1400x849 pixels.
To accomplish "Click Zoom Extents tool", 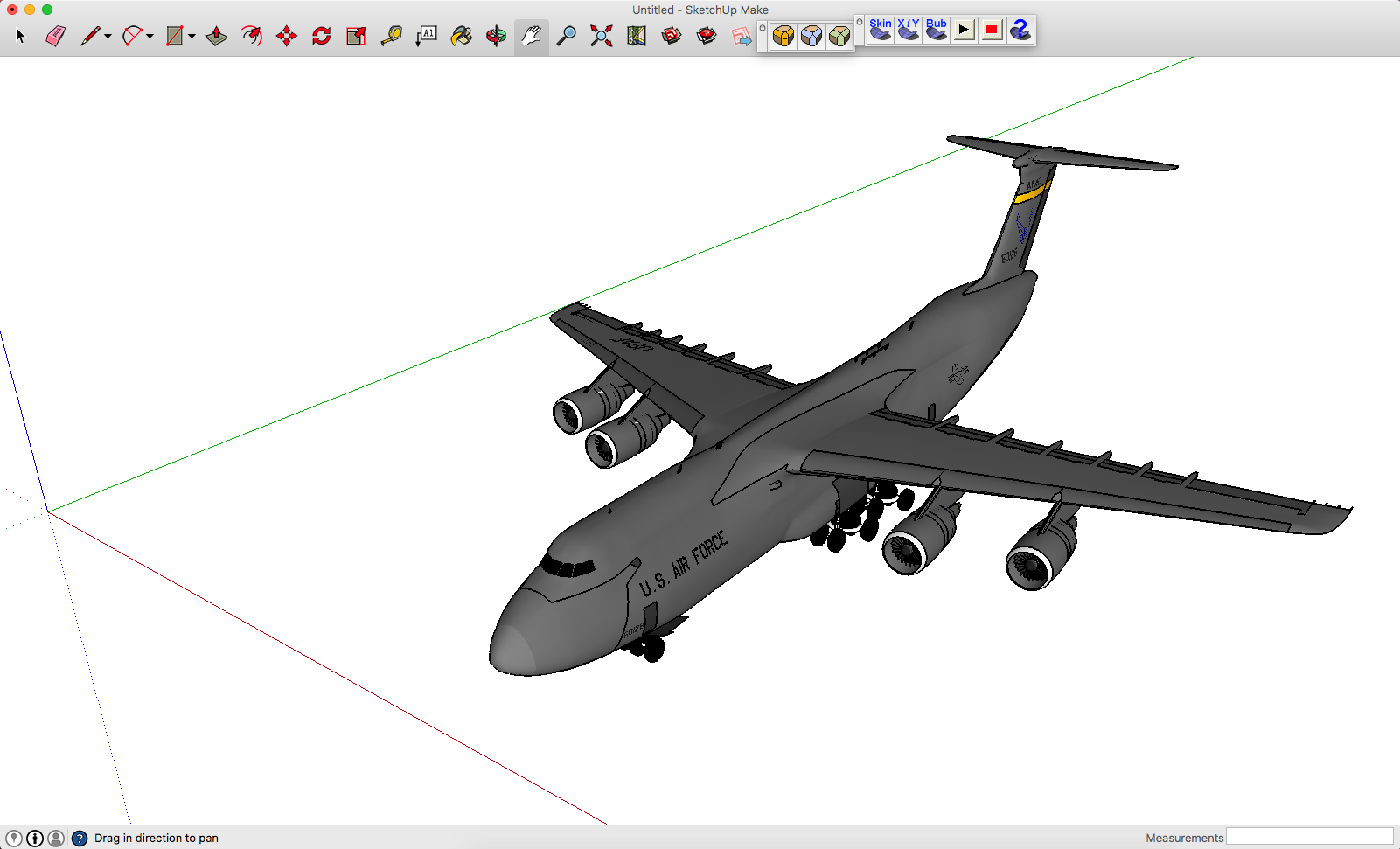I will click(x=602, y=36).
